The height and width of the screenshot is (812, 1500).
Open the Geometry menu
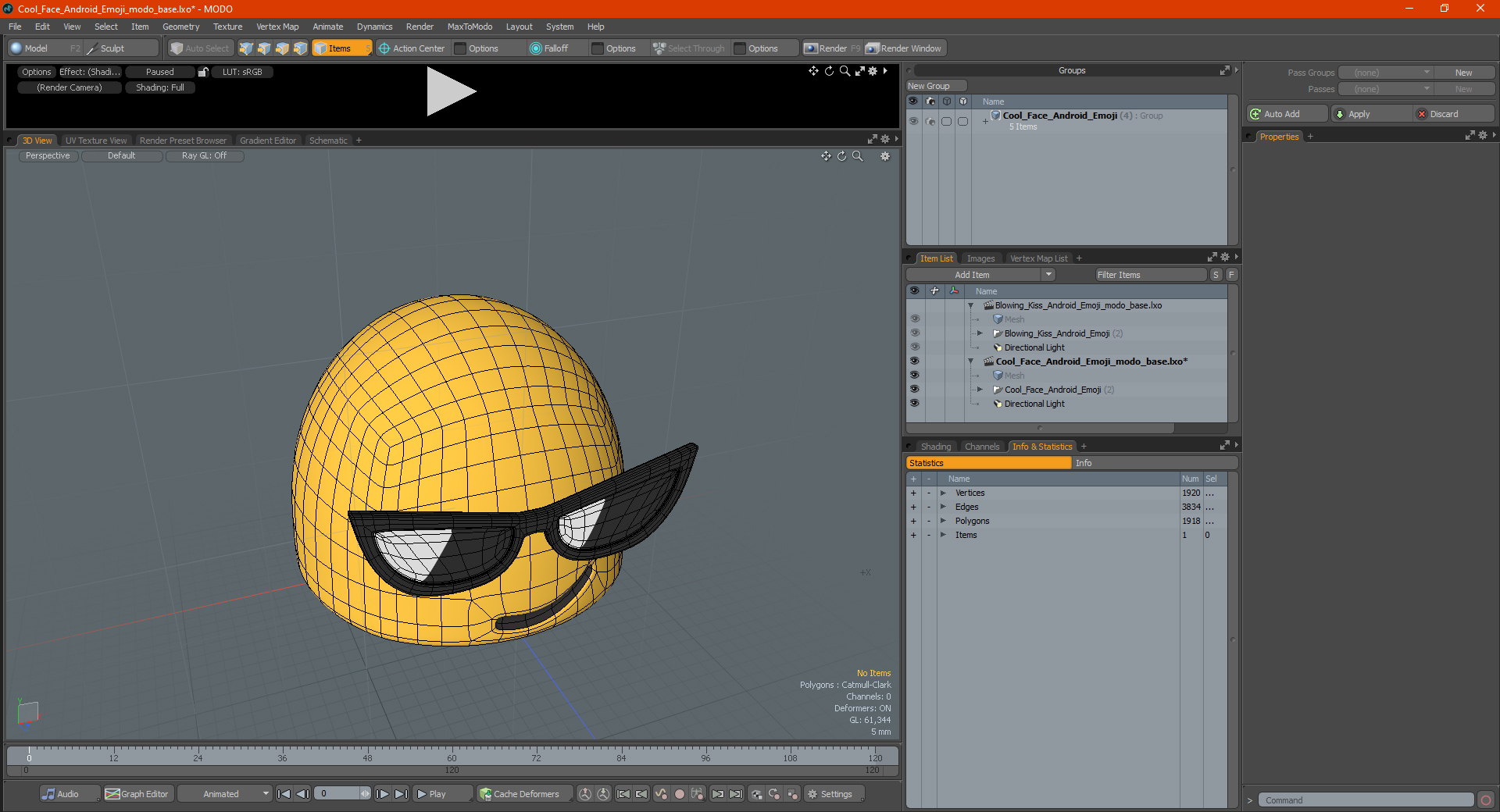pyautogui.click(x=180, y=27)
